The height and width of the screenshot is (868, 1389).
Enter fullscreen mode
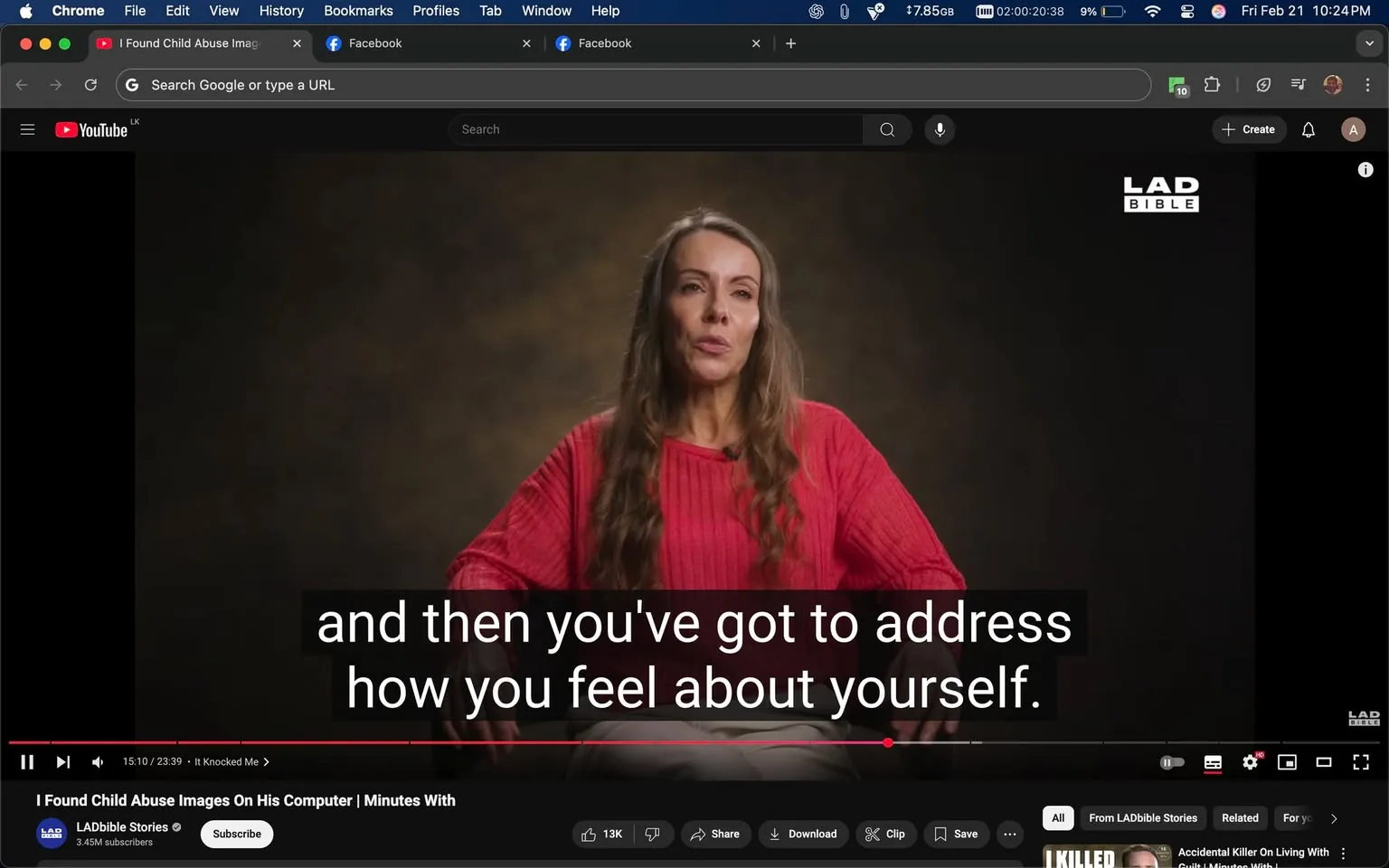click(x=1361, y=762)
